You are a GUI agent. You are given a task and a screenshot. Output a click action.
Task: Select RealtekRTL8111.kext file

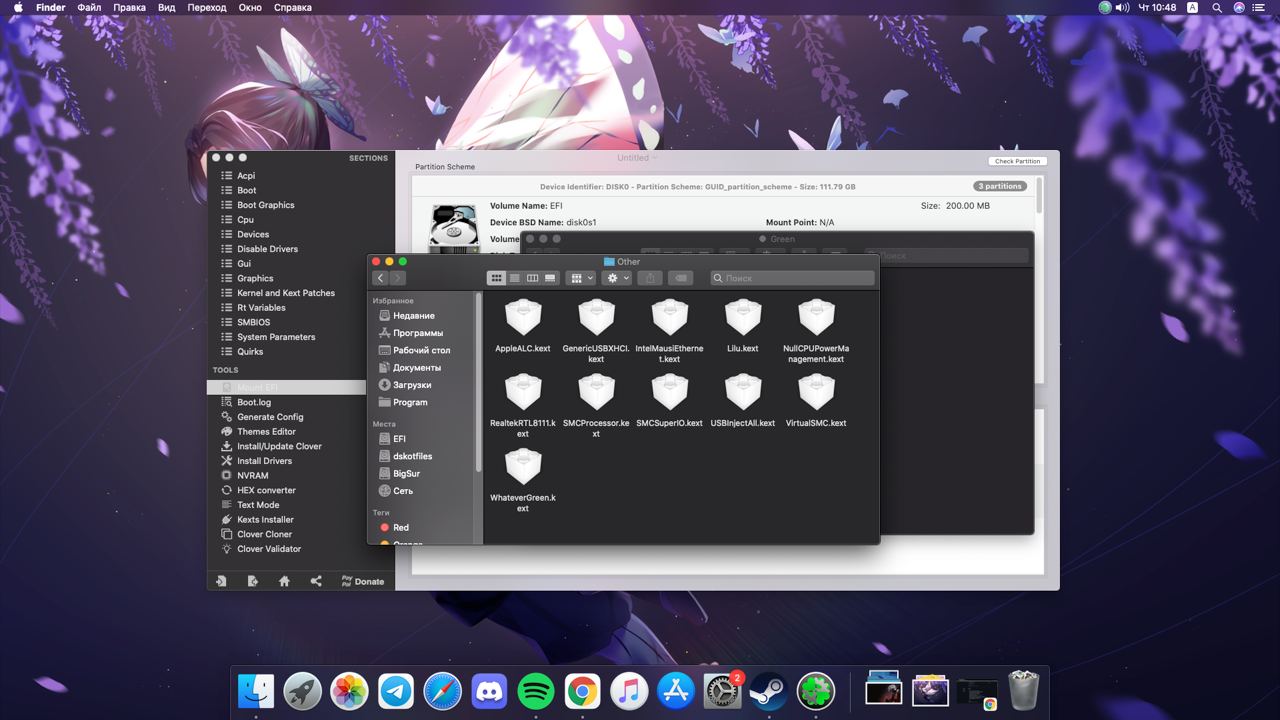(523, 405)
